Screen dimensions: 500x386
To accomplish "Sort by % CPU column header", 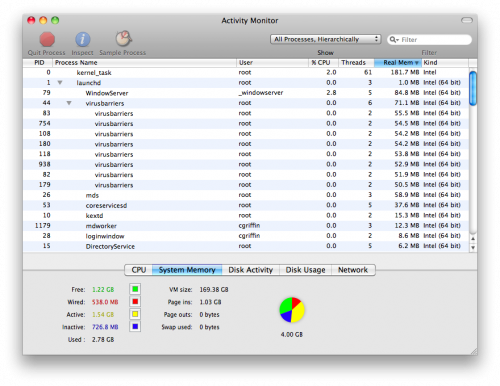I will click(323, 63).
